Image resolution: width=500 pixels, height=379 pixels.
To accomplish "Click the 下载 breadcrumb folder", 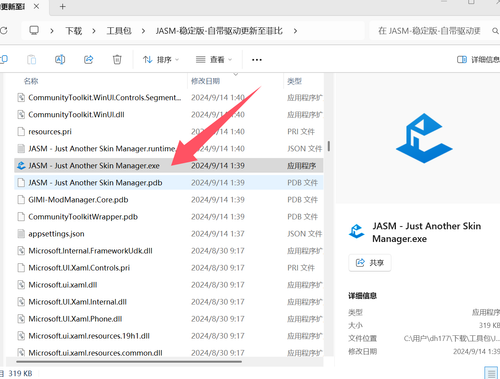I will pyautogui.click(x=74, y=31).
